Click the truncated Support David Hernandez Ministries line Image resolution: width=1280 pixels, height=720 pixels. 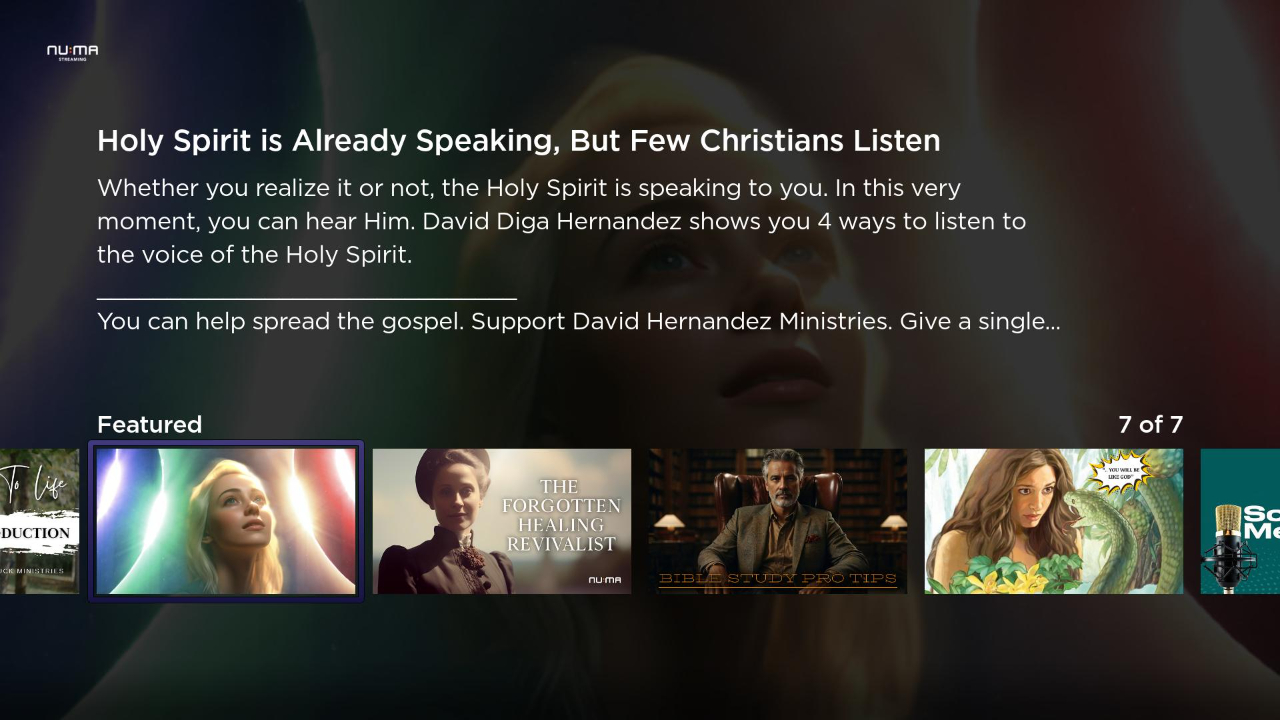tap(578, 322)
